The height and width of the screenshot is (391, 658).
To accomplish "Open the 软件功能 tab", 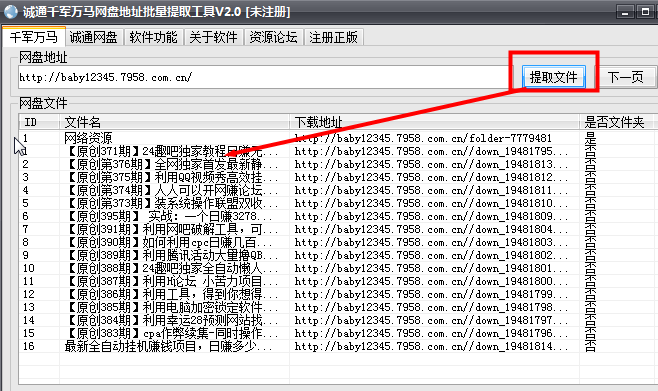I will pos(153,37).
